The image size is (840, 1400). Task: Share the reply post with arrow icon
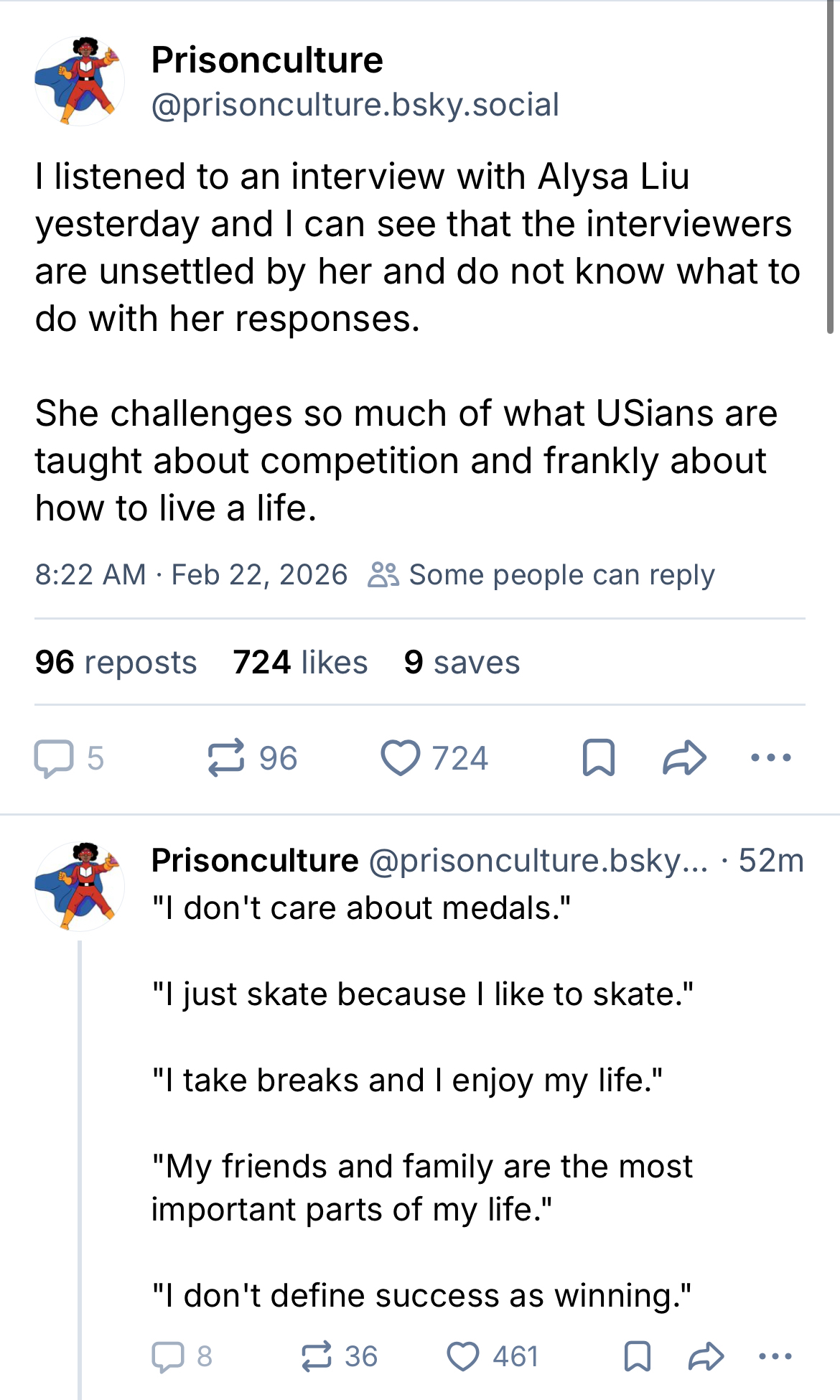tap(706, 1356)
